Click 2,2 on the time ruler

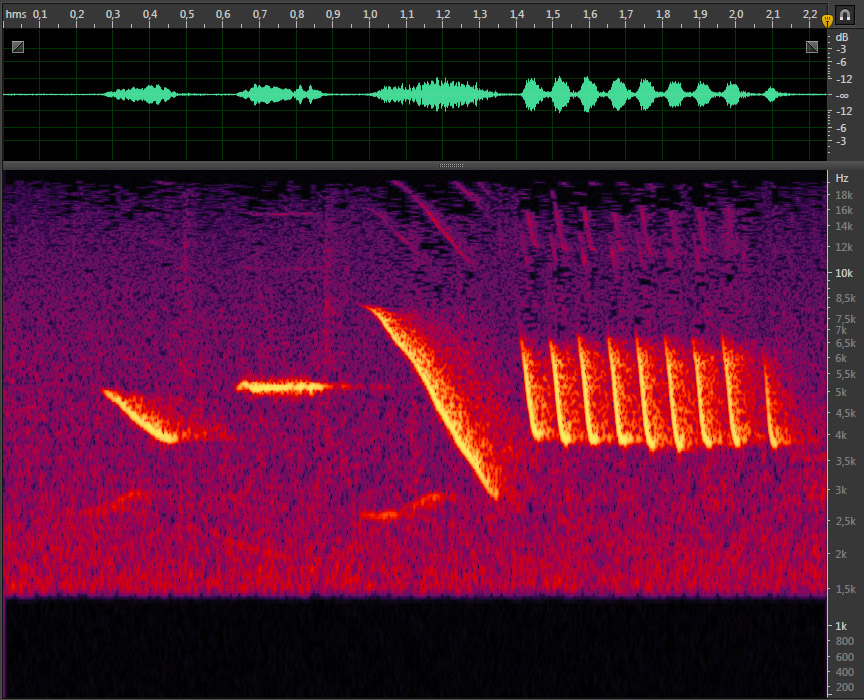809,14
